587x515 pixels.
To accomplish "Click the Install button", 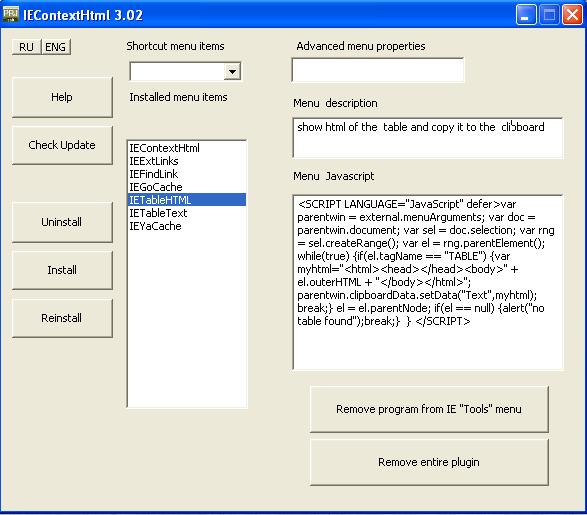I will pos(62,270).
